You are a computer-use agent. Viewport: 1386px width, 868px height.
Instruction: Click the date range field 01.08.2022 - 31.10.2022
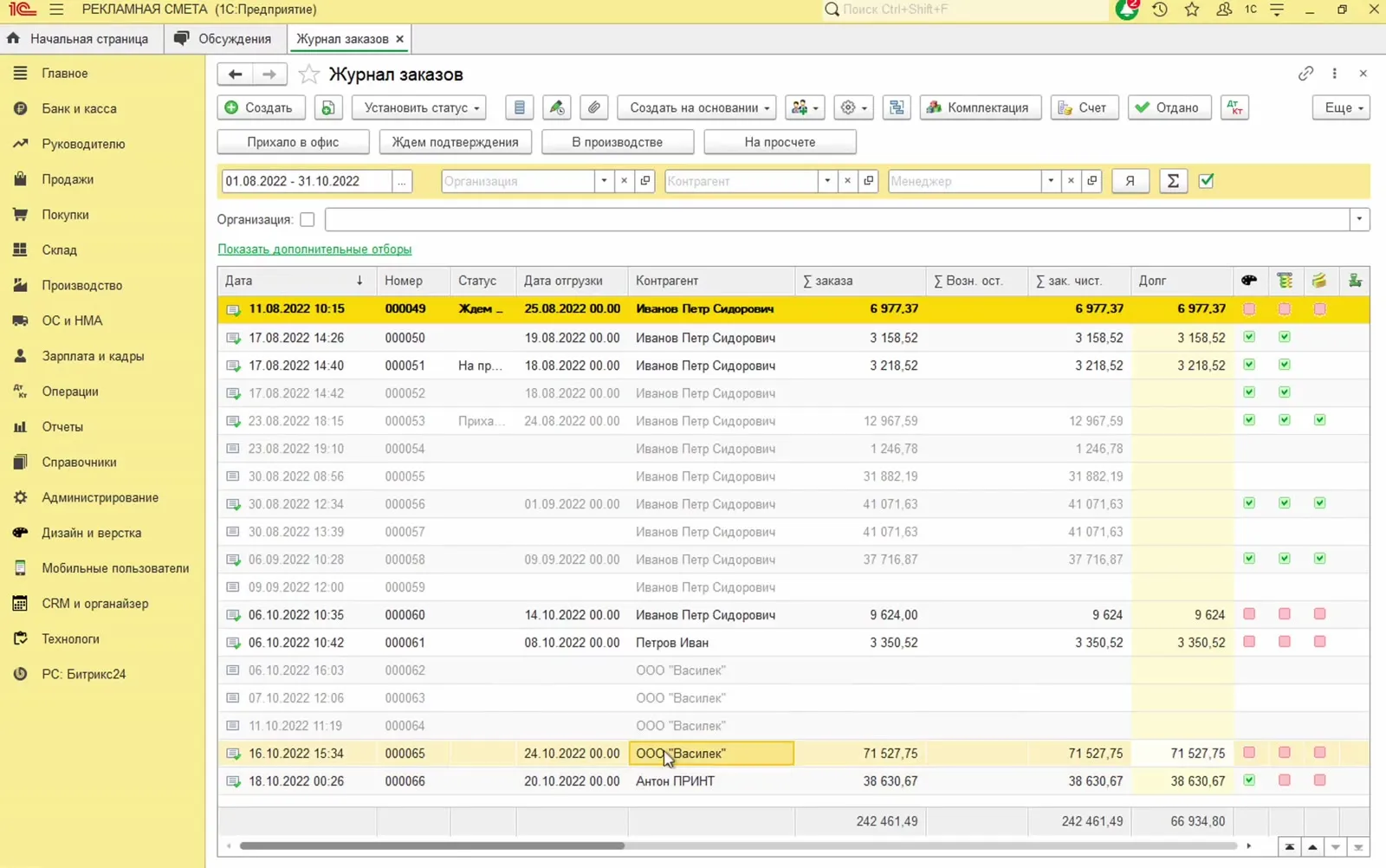coord(307,181)
